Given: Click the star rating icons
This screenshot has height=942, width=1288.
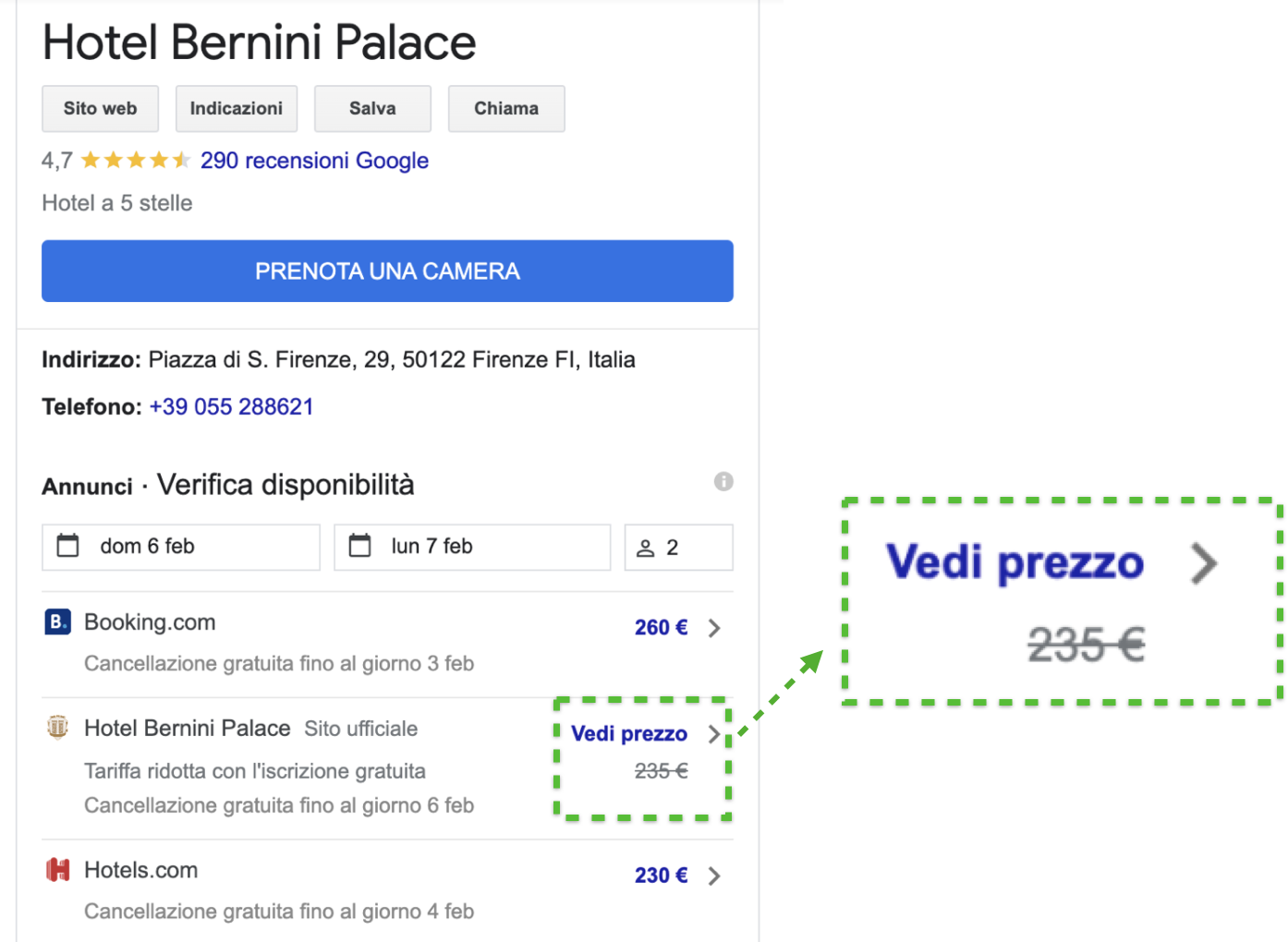Looking at the screenshot, I should 136,161.
